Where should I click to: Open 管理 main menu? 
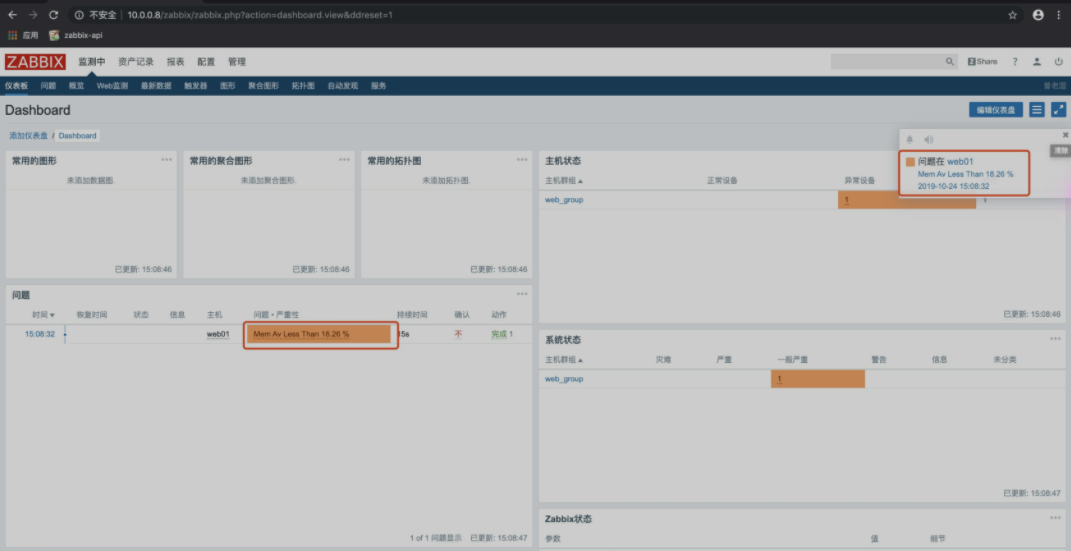(237, 61)
